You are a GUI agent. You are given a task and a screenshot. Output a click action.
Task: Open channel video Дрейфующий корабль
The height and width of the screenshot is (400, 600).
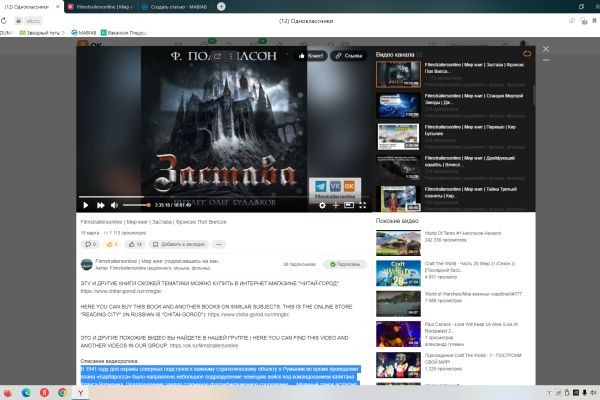(x=398, y=168)
